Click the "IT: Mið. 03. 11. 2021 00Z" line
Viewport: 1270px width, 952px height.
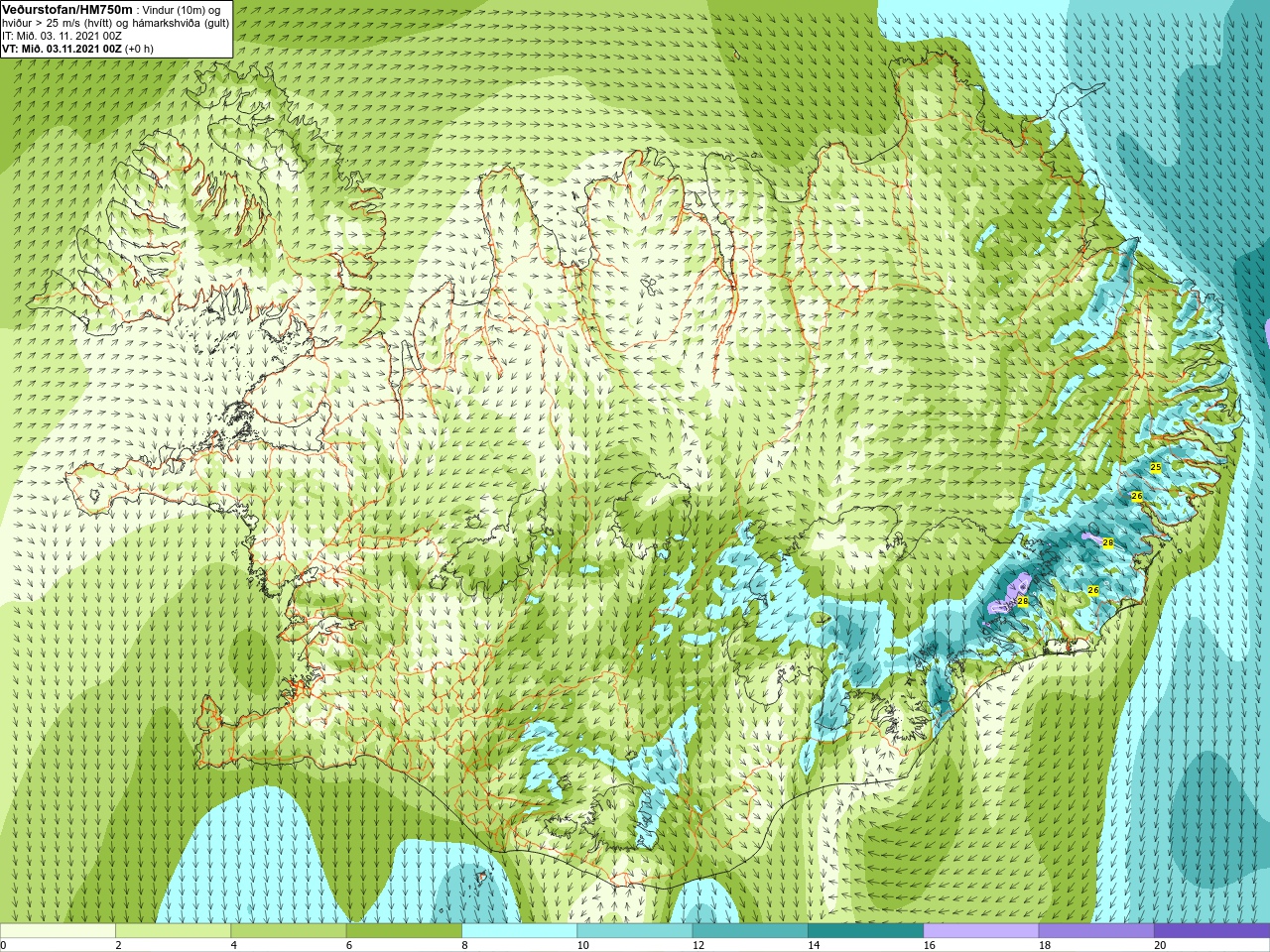tap(62, 35)
